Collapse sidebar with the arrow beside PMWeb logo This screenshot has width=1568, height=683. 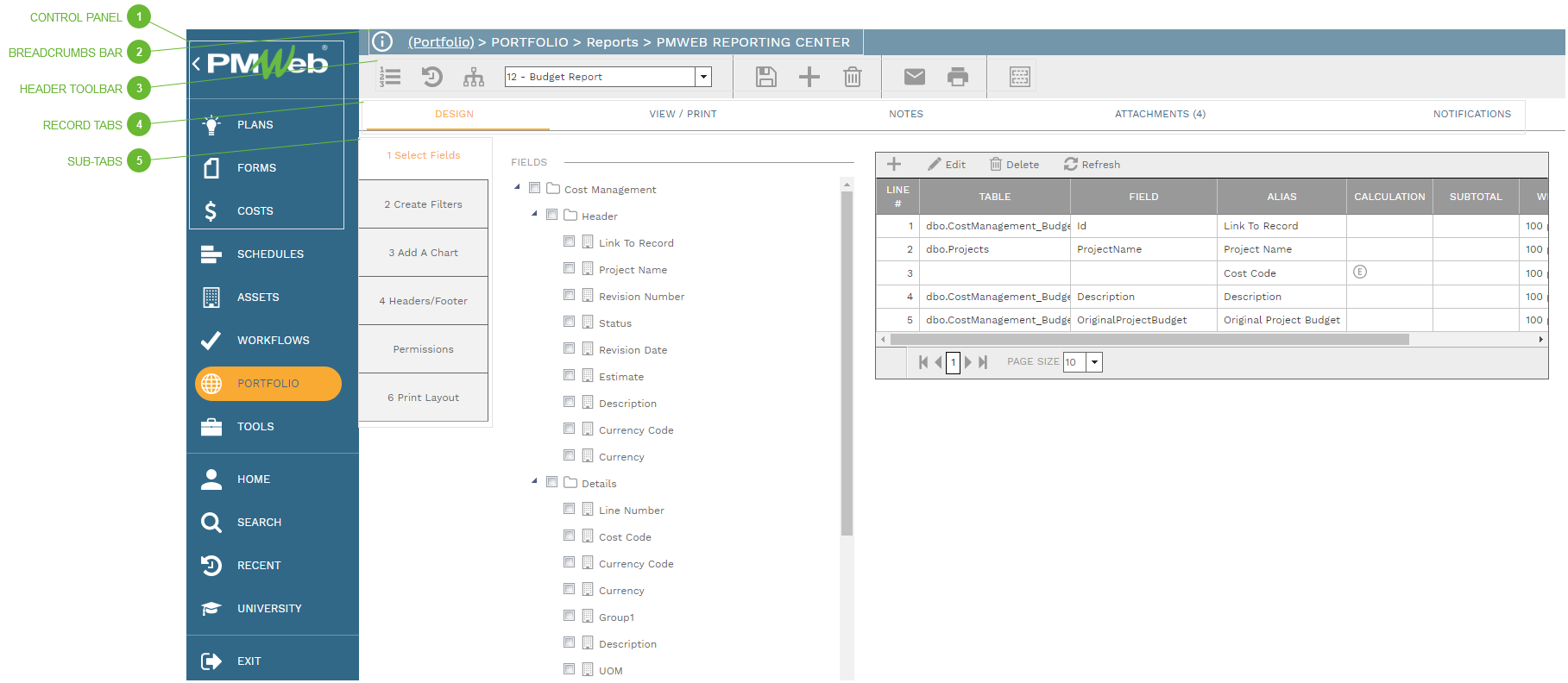pyautogui.click(x=197, y=63)
